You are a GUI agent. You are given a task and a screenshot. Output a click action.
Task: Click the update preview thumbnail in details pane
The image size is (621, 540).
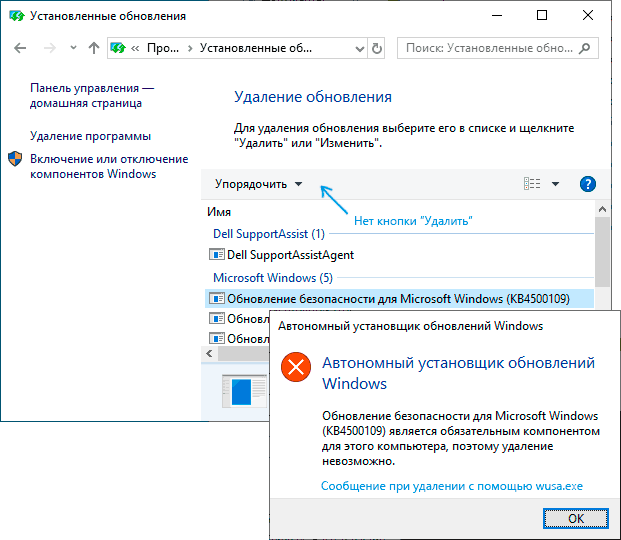244,391
